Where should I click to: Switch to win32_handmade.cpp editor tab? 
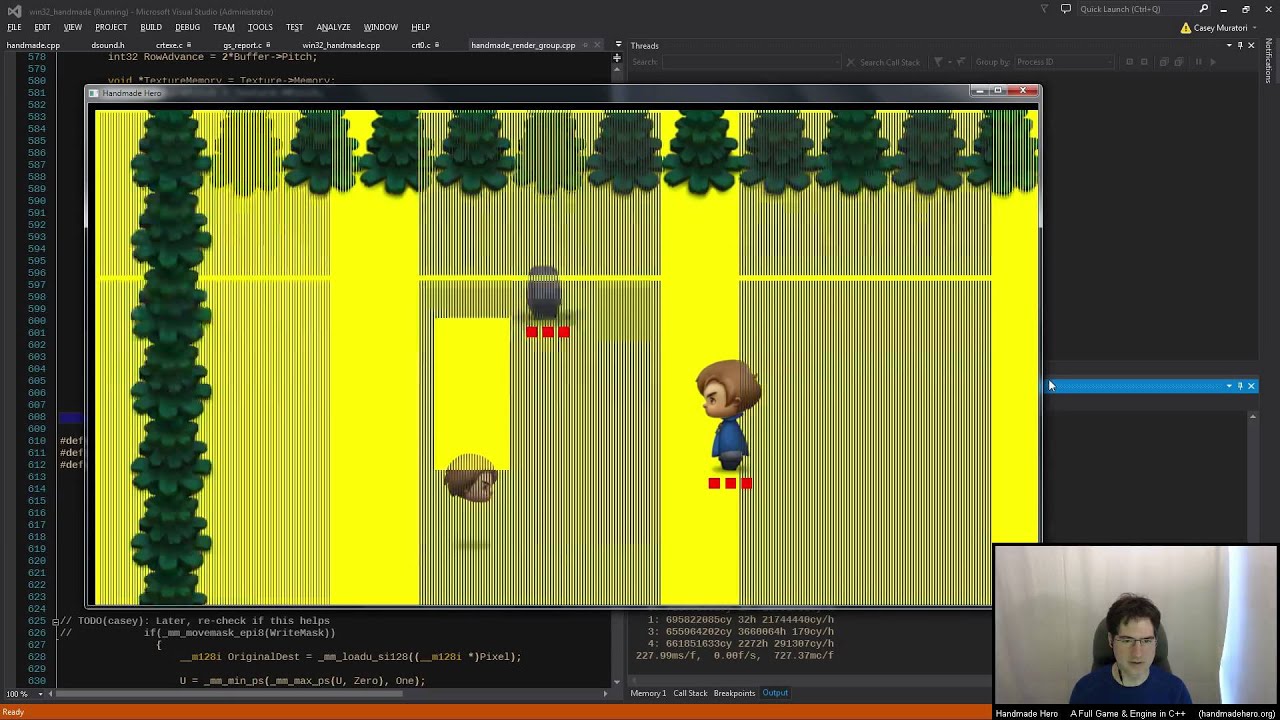341,45
